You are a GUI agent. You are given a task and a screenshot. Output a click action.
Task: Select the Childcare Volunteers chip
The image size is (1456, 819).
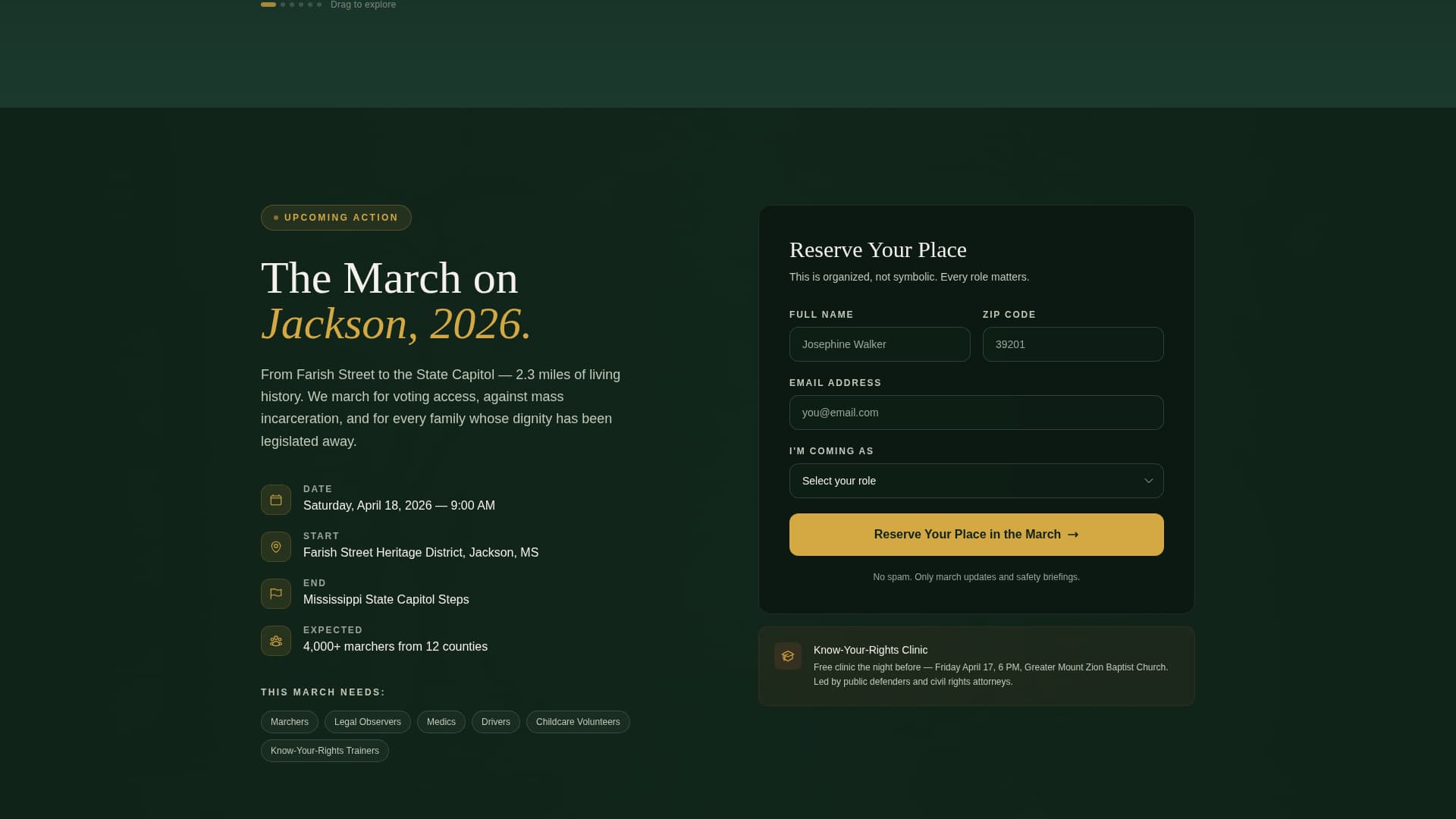(x=578, y=721)
